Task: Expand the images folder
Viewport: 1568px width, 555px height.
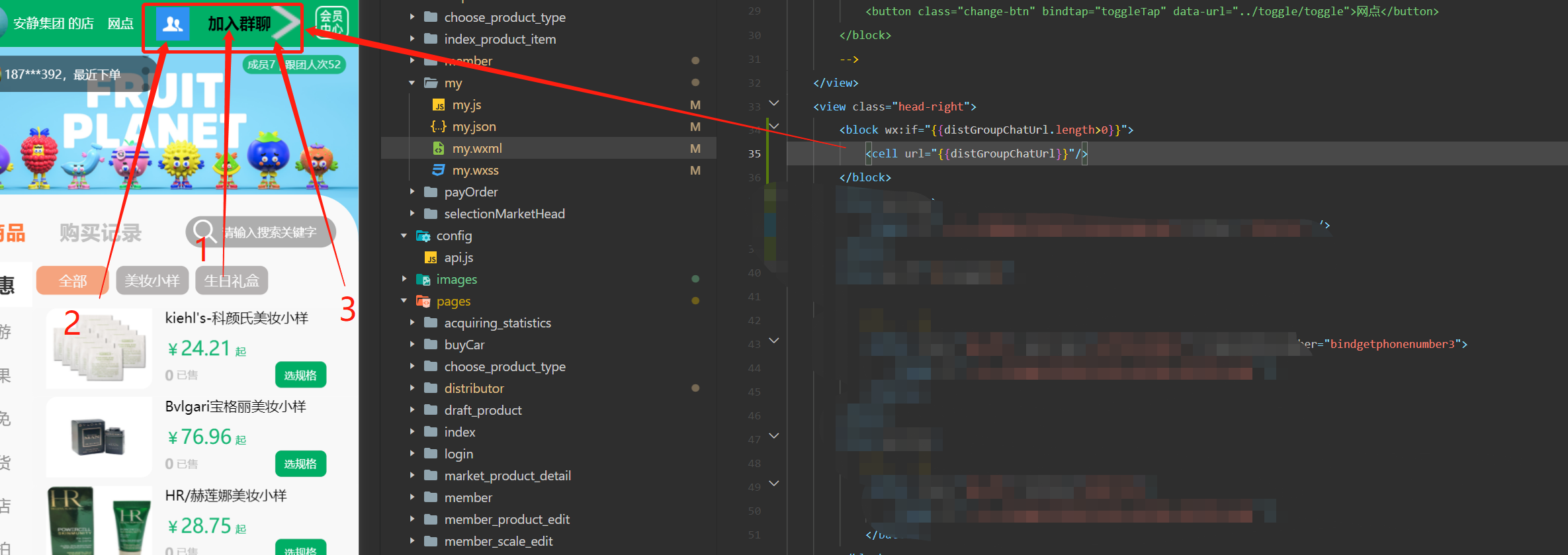Action: (x=404, y=279)
